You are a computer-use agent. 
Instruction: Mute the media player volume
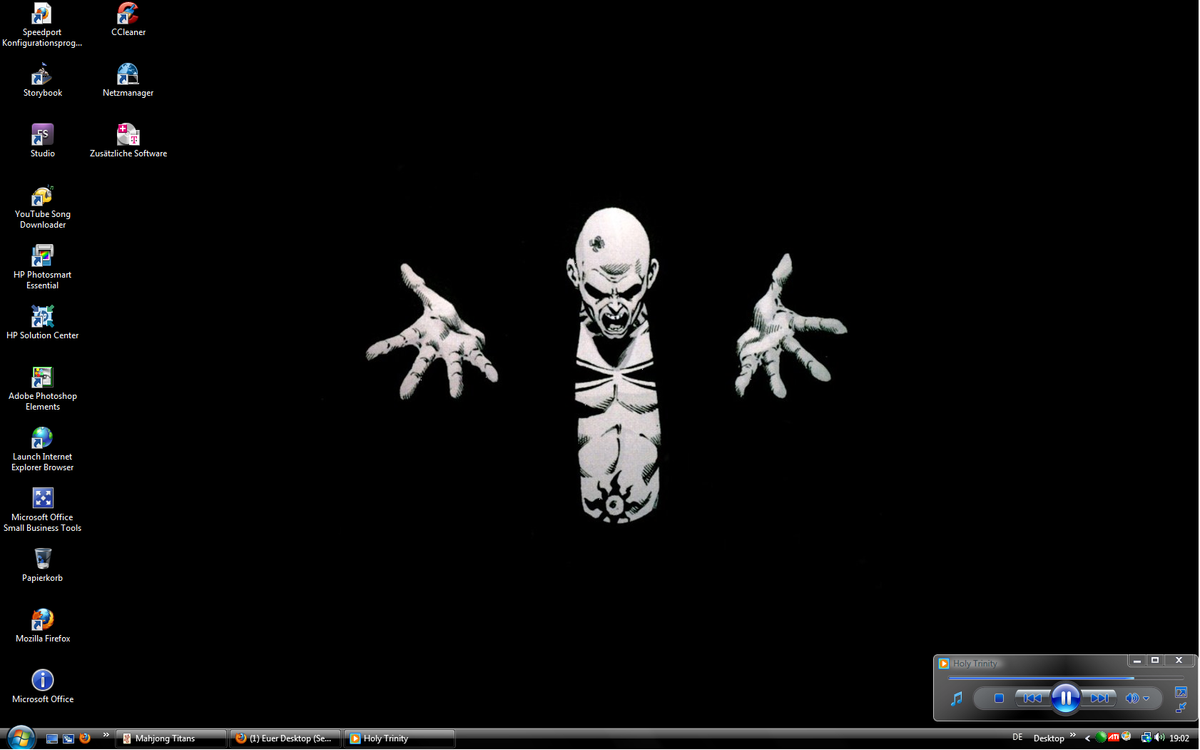(x=1131, y=698)
